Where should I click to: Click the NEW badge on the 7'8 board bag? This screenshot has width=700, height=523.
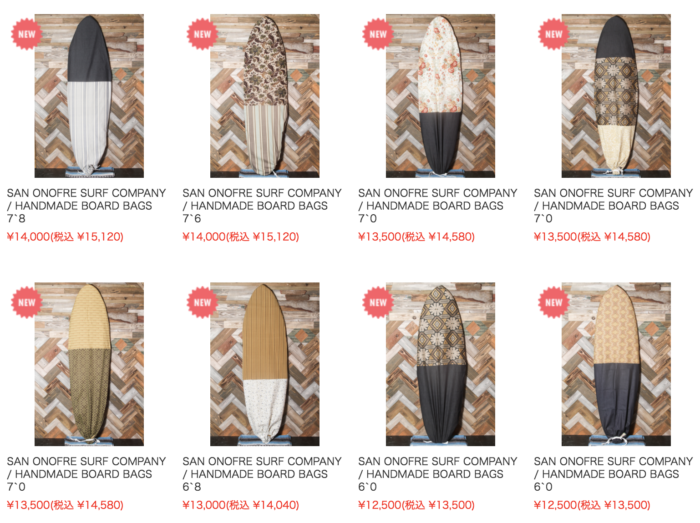coord(27,34)
